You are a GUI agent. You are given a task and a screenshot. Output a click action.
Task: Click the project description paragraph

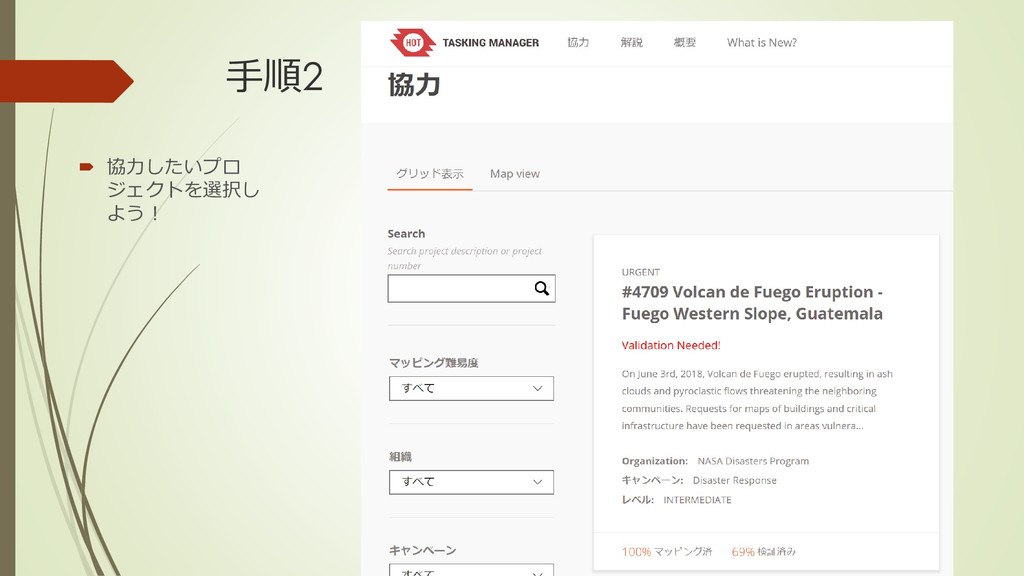[x=757, y=400]
